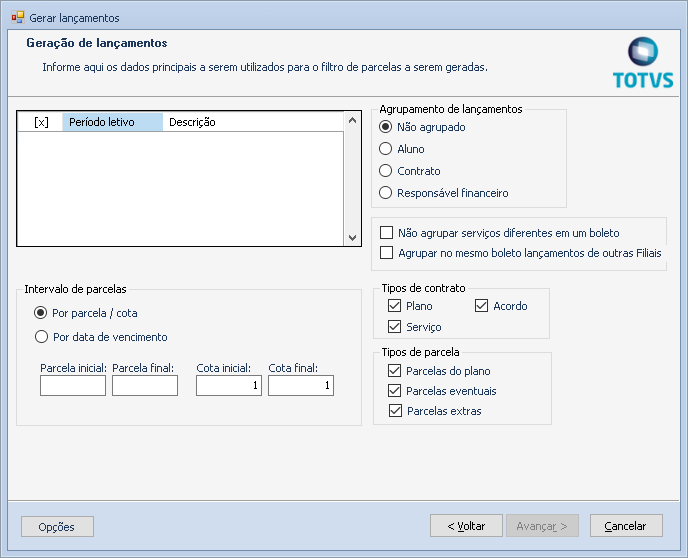Focus the Parcela inicial field
Image resolution: width=688 pixels, height=558 pixels.
pos(73,386)
